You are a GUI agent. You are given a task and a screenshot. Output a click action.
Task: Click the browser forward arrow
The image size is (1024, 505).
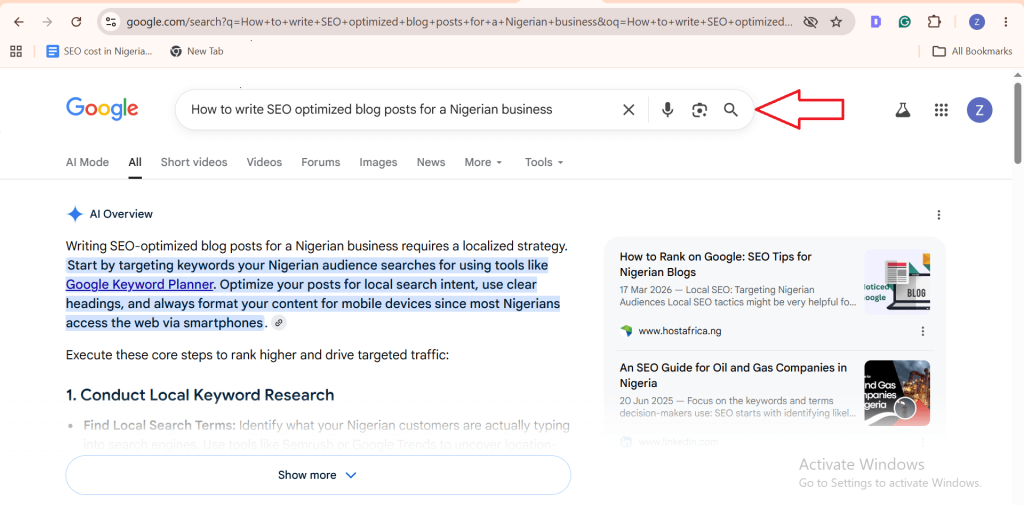(47, 22)
